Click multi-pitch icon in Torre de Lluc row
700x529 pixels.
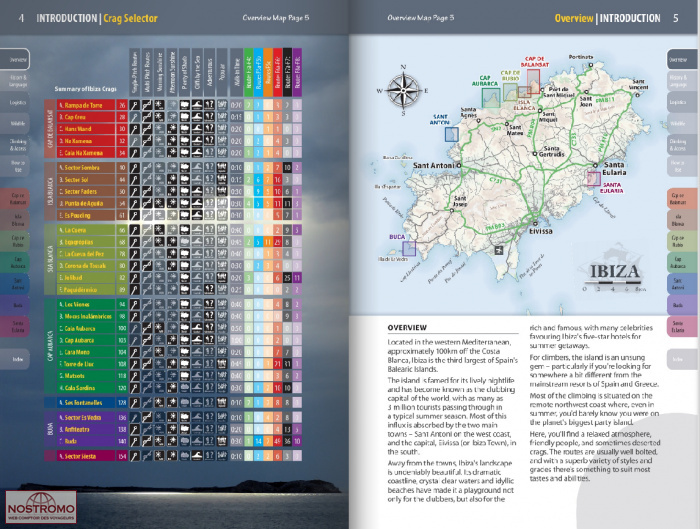[147, 364]
